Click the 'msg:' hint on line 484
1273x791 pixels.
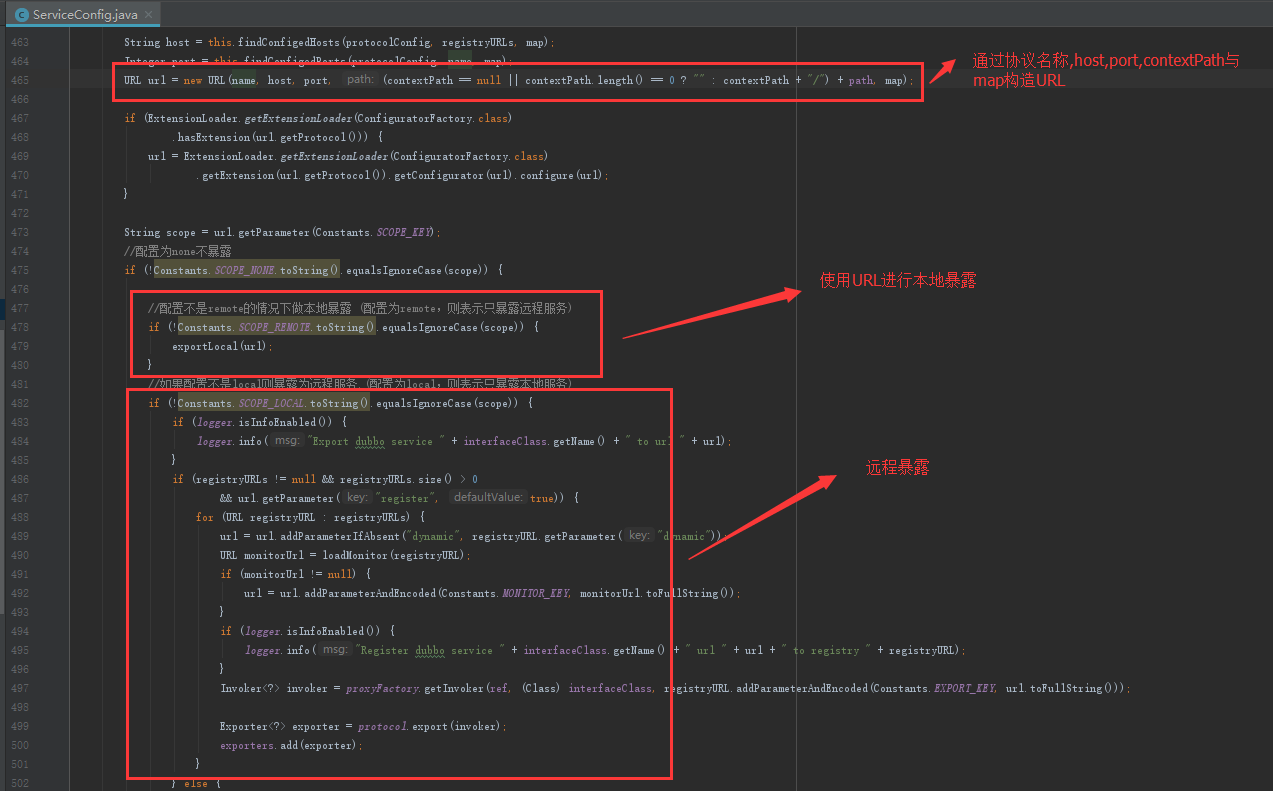(x=286, y=441)
